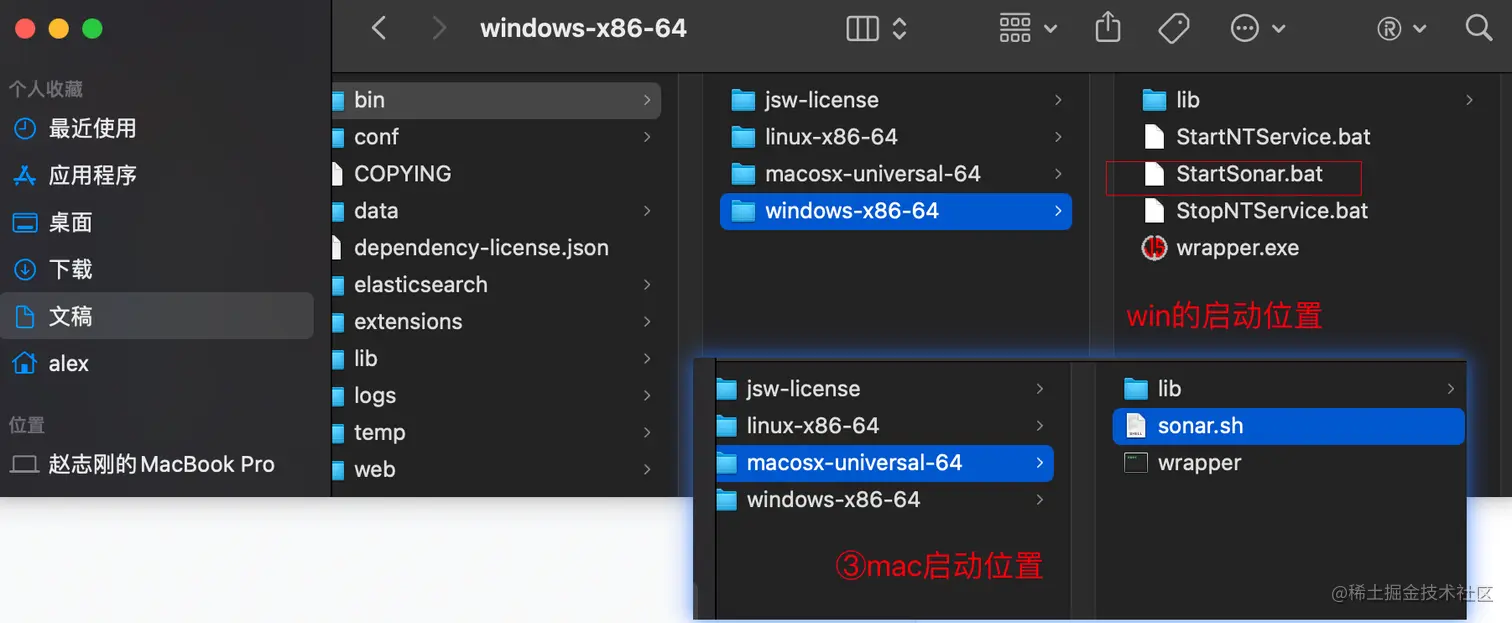The width and height of the screenshot is (1512, 623).
Task: Click folder icon of upper jsw-license
Action: (743, 100)
